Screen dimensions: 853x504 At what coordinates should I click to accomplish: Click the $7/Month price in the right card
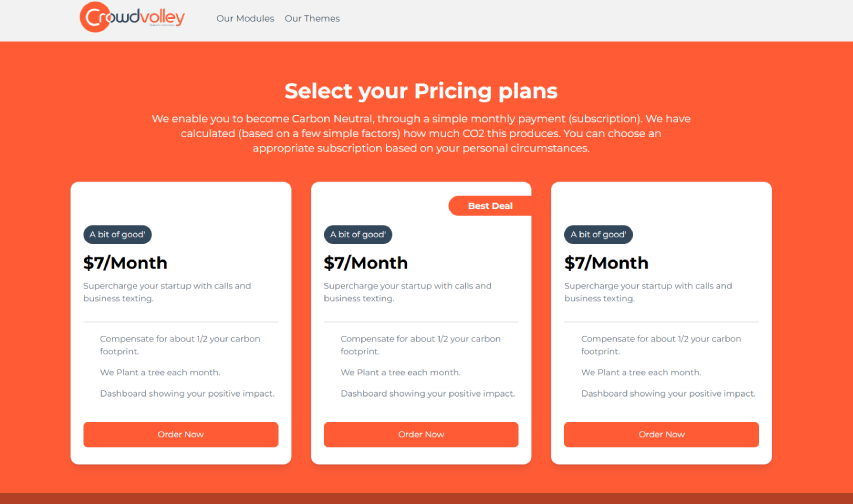606,263
